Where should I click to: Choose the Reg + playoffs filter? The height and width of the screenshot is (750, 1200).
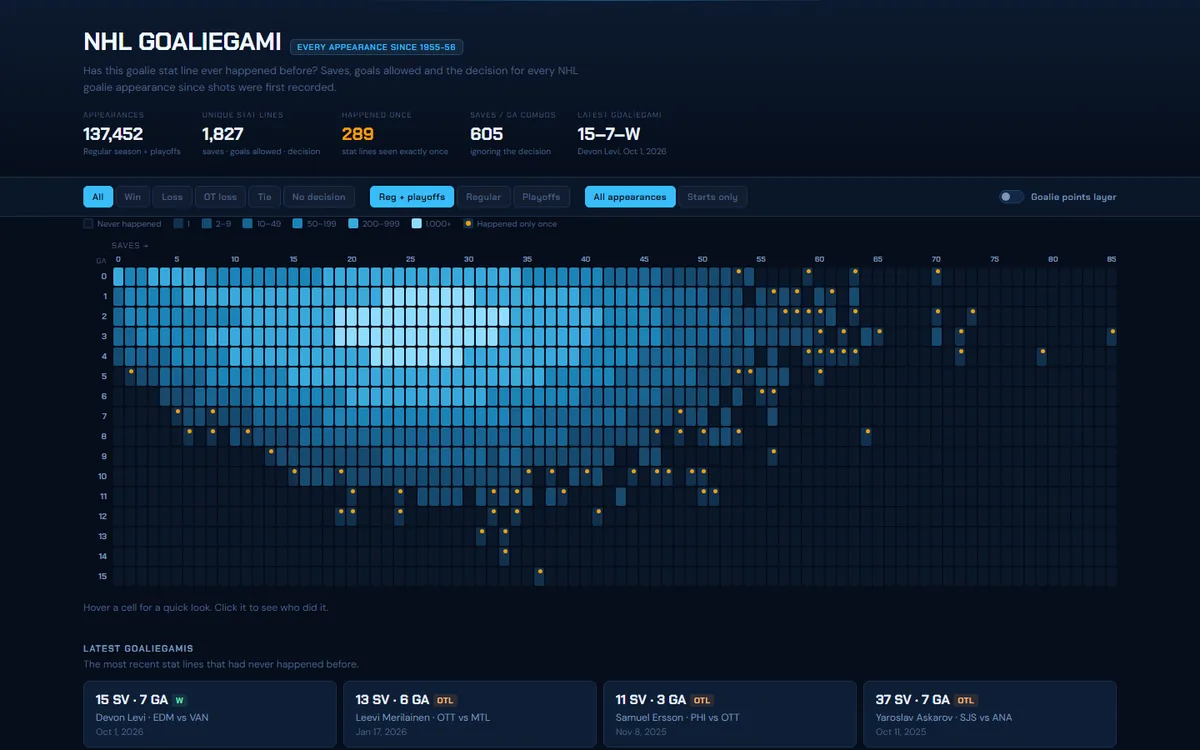[x=412, y=197]
